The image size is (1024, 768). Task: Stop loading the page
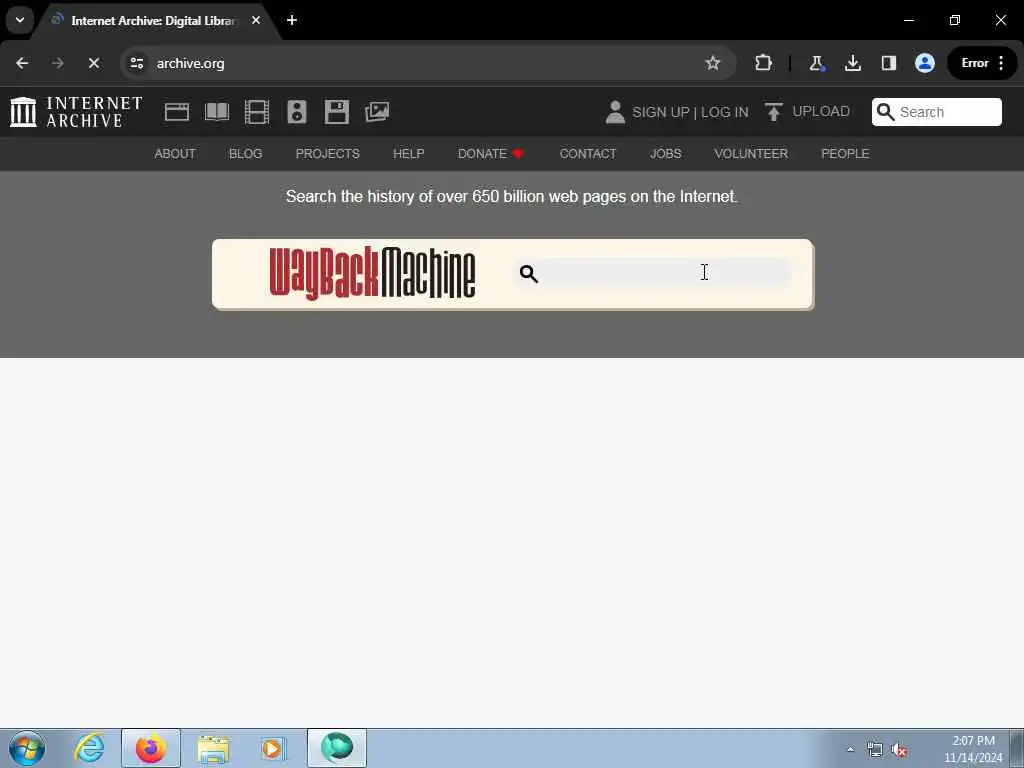(x=93, y=63)
